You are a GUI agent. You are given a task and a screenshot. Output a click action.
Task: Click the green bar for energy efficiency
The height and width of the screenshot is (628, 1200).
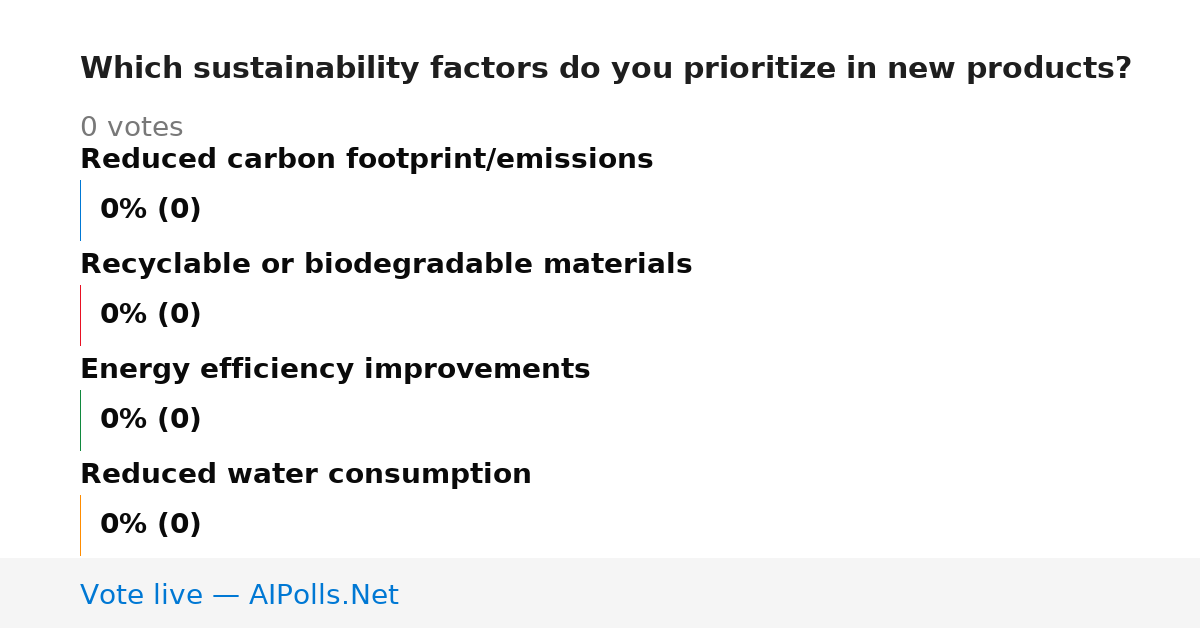pyautogui.click(x=80, y=420)
